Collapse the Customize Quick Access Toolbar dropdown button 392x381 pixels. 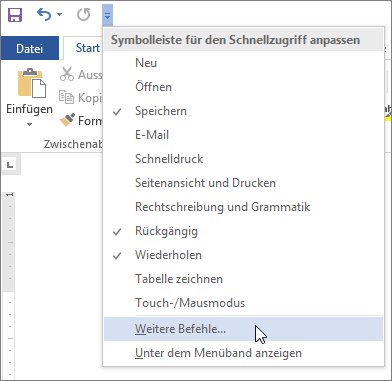(108, 15)
